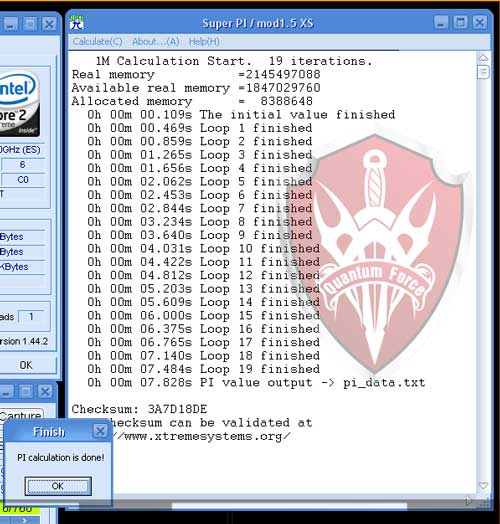
Task: Click the 'Loop 10 finished' line
Action: coord(204,248)
